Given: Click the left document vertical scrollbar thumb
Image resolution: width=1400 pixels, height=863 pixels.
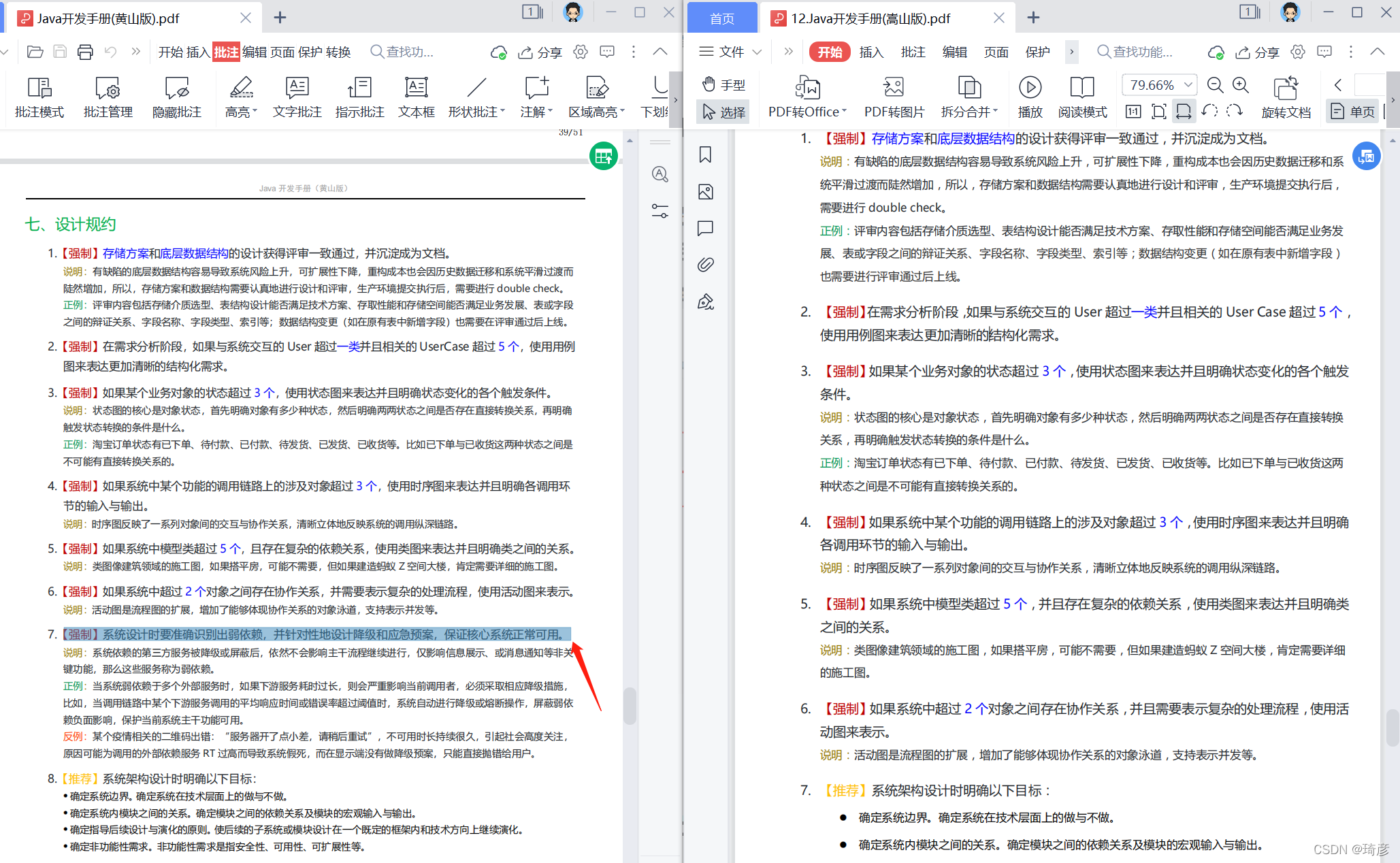Looking at the screenshot, I should point(630,706).
